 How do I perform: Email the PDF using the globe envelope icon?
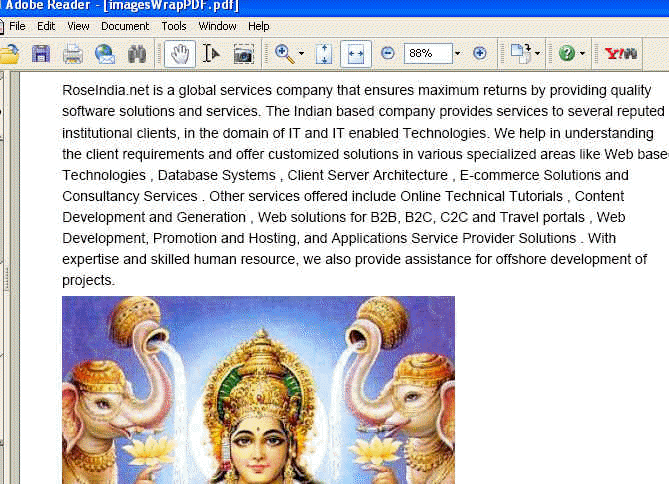point(105,54)
